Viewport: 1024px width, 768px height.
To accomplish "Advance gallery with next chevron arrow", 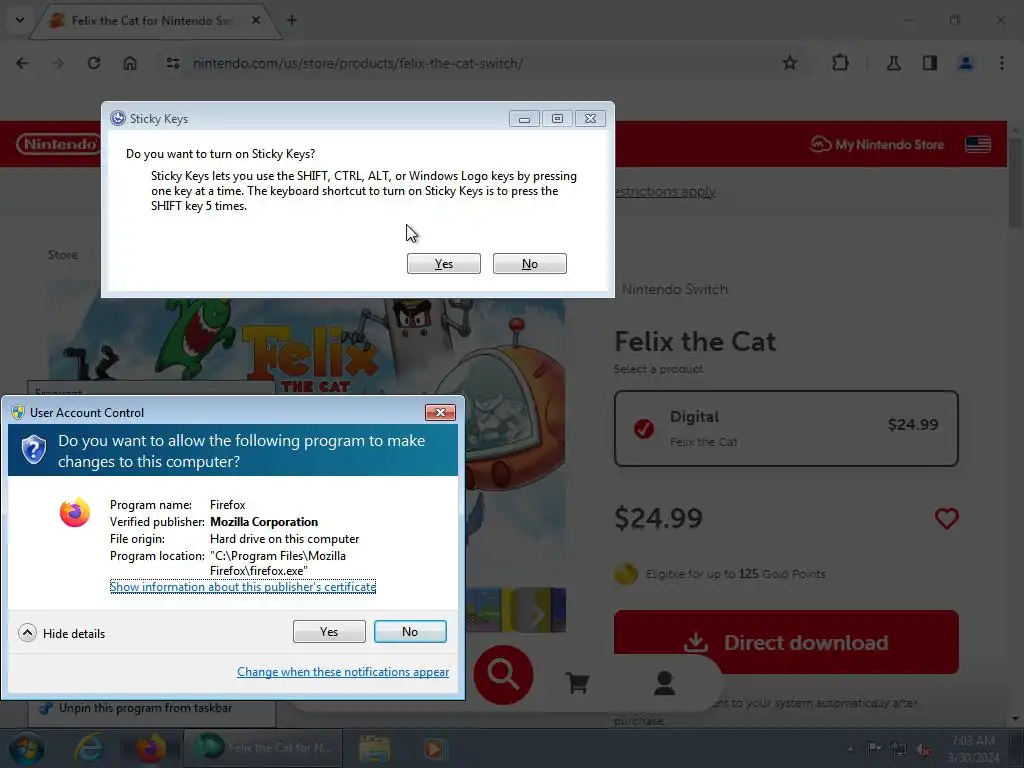I will click(x=537, y=614).
